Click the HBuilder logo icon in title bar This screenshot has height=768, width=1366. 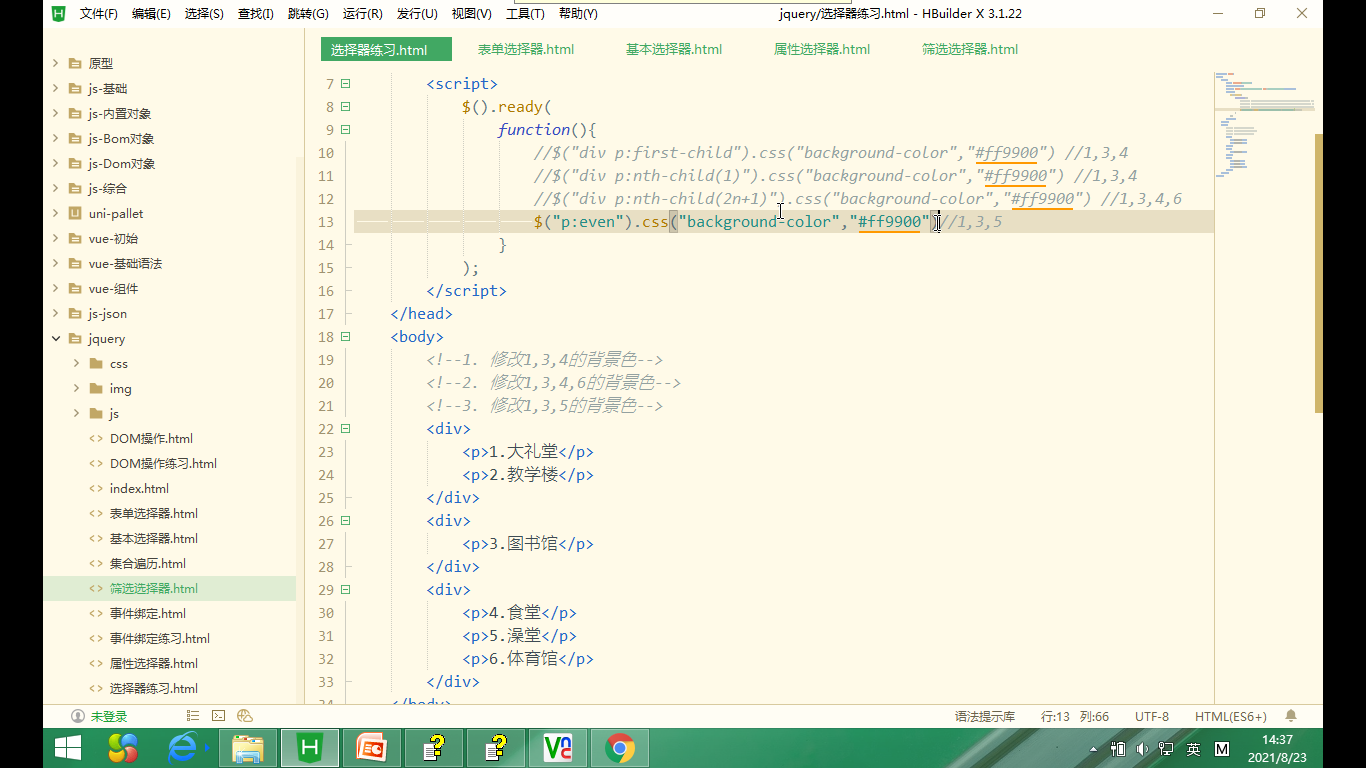tap(58, 14)
